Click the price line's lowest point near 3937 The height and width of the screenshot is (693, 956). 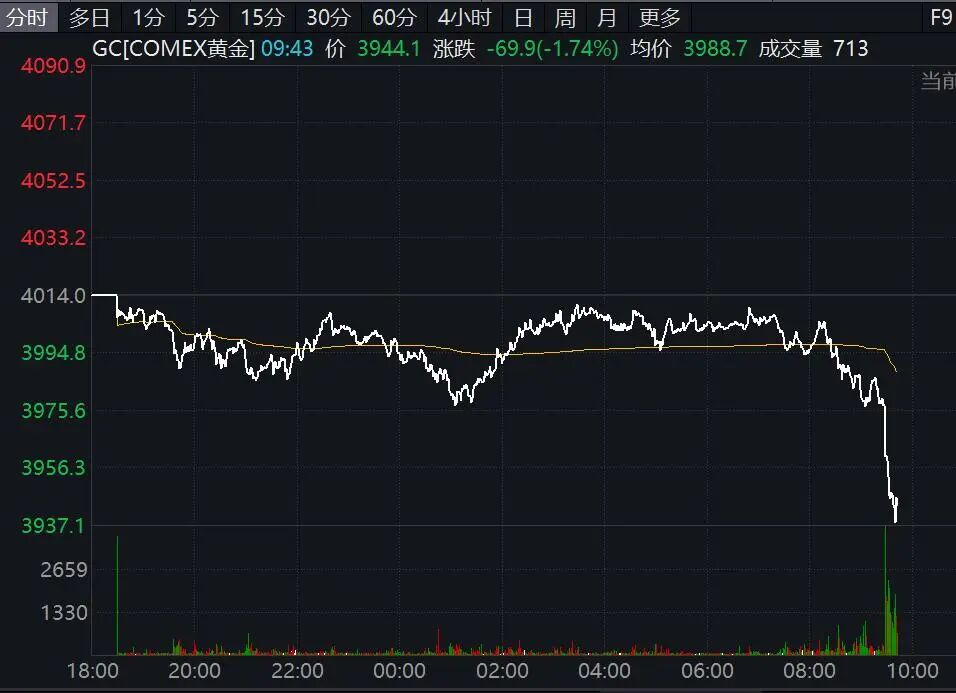[x=895, y=520]
